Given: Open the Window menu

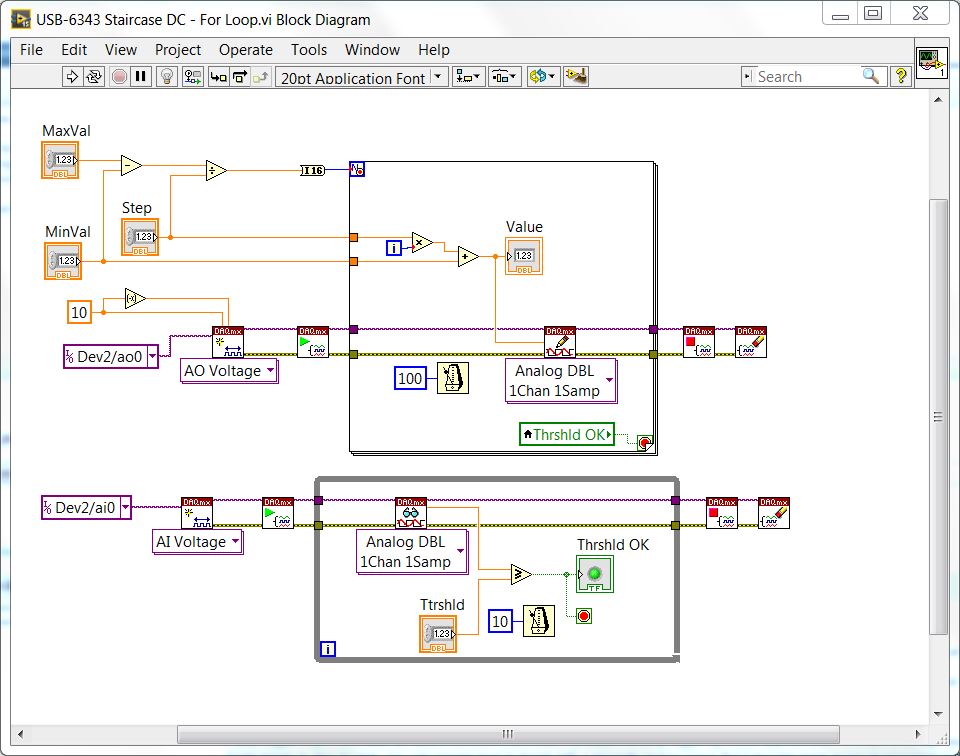Looking at the screenshot, I should point(372,50).
